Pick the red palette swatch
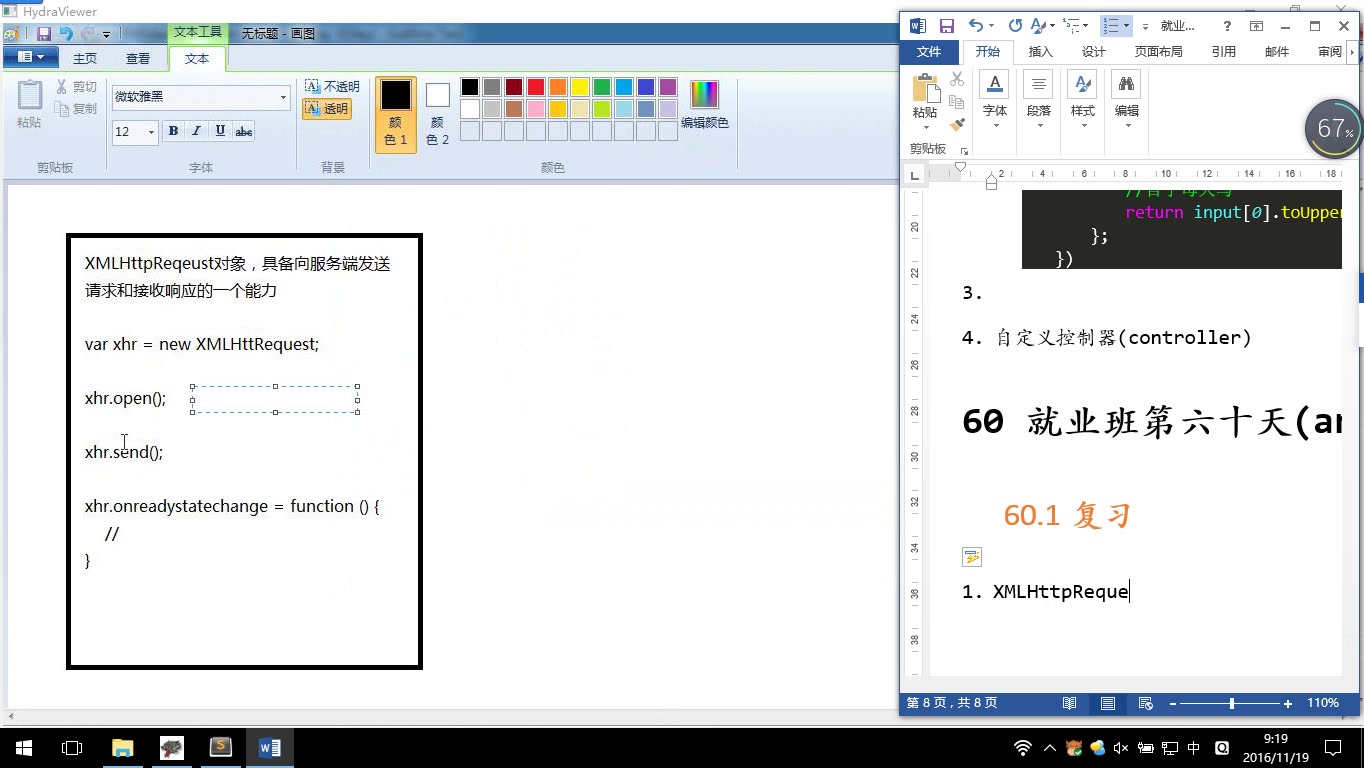 (x=536, y=87)
